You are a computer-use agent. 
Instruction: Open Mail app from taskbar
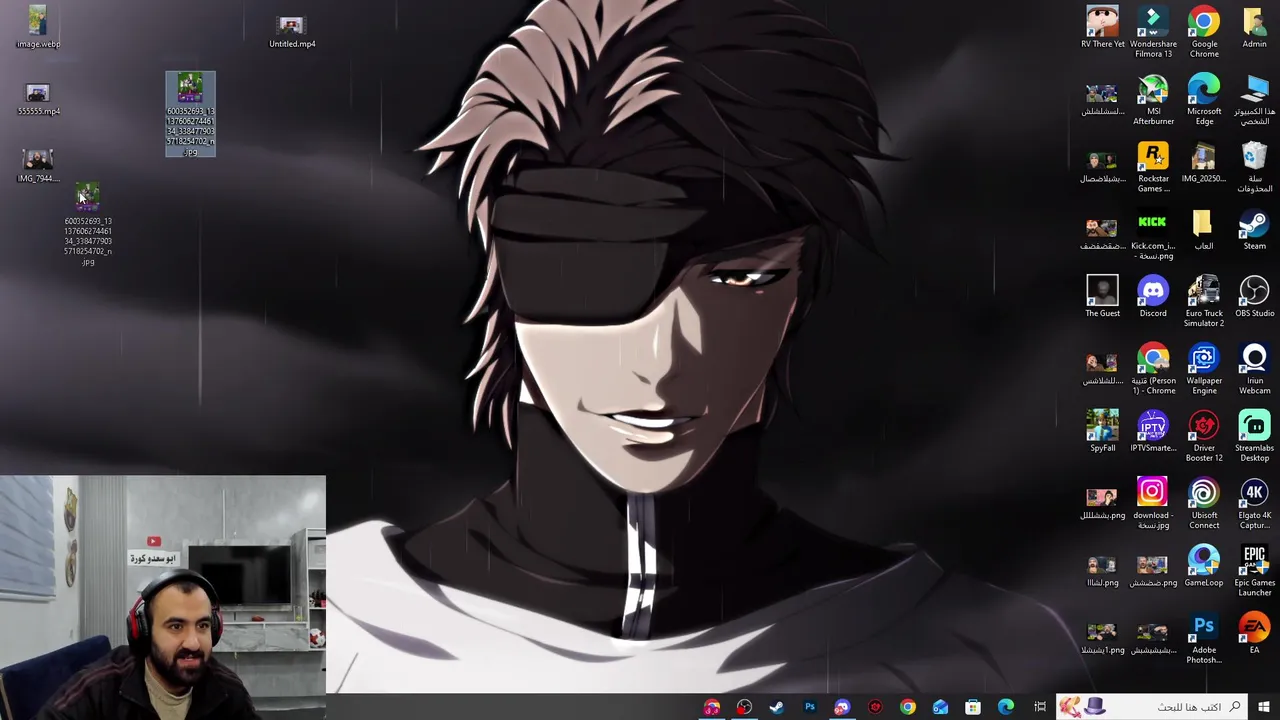point(940,707)
